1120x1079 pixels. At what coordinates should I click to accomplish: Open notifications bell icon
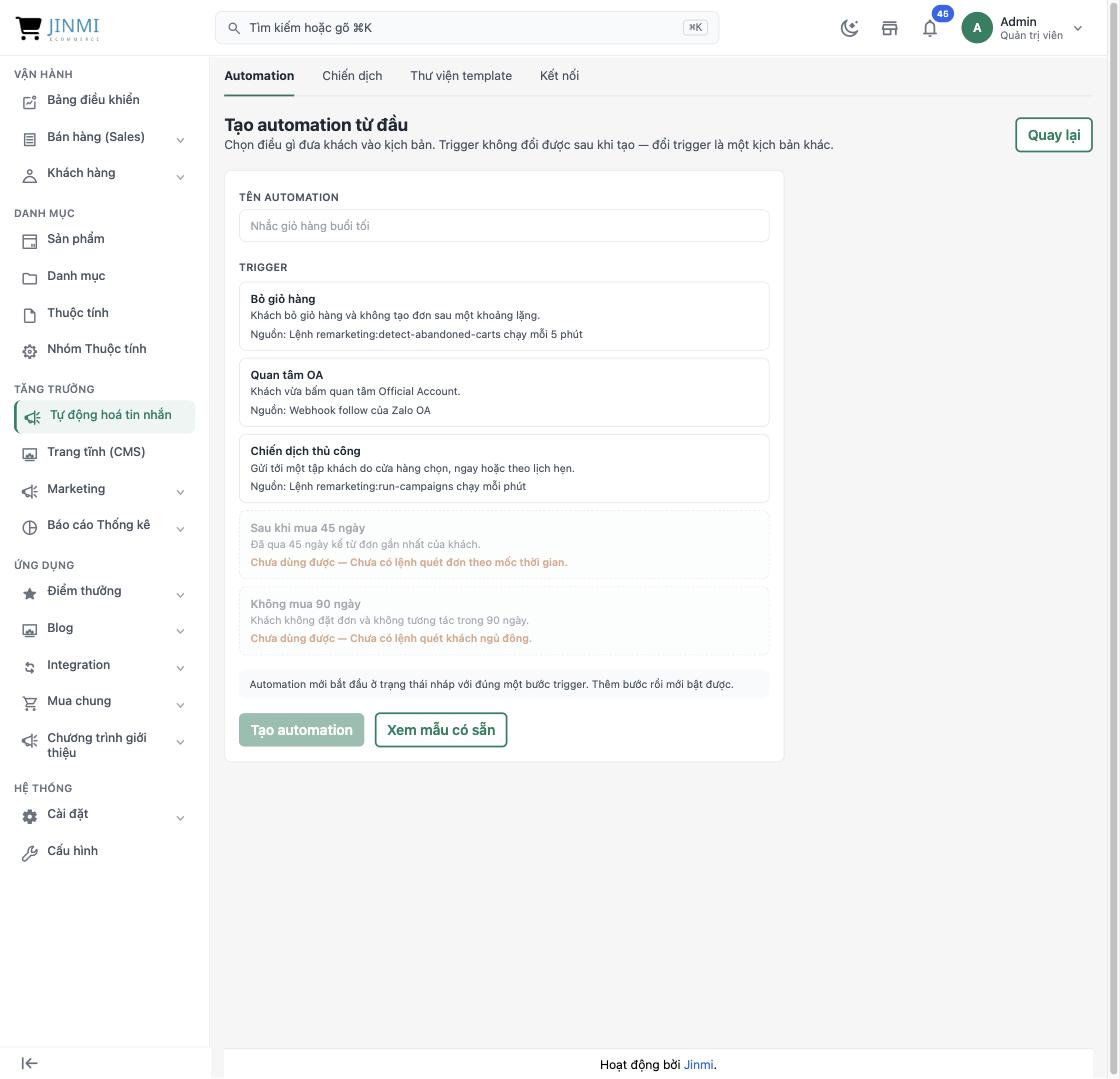point(929,29)
